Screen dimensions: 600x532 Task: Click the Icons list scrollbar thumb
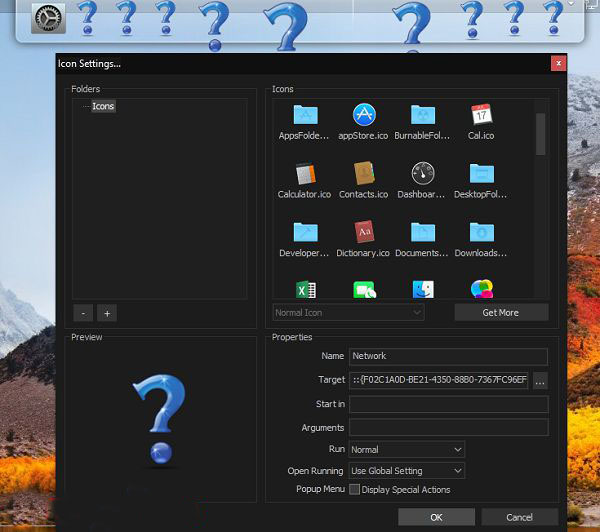point(541,134)
